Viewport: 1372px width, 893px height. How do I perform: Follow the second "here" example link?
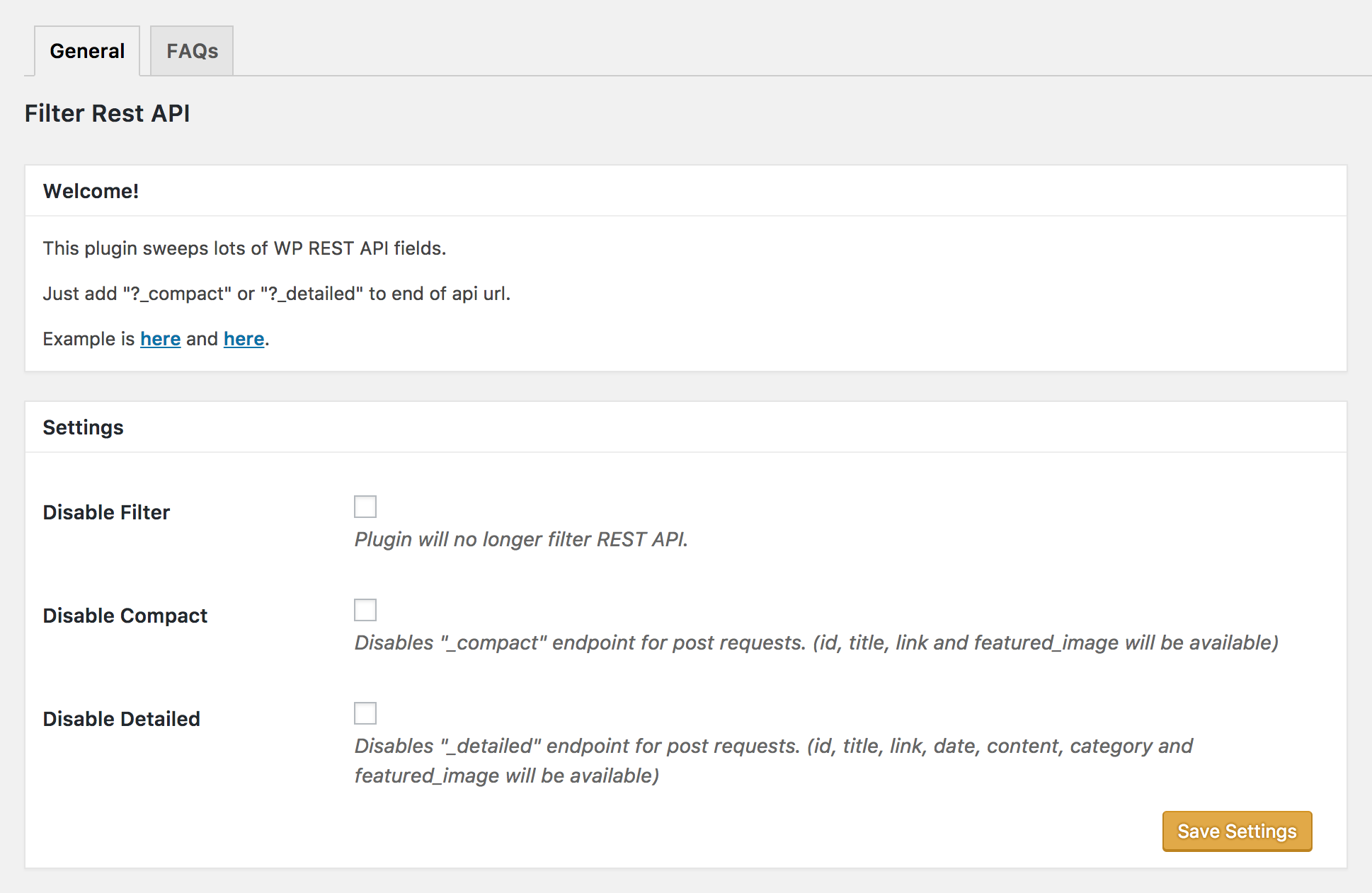coord(244,339)
